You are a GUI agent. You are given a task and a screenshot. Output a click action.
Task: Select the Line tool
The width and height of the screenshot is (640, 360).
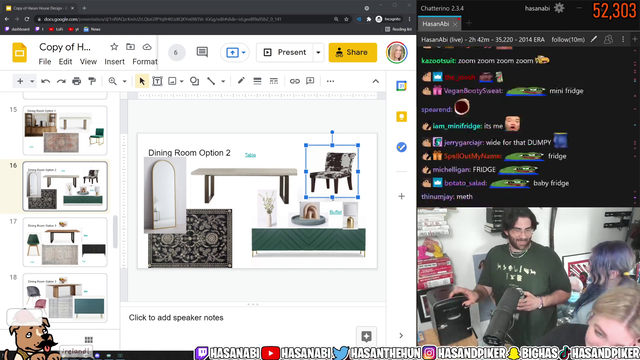pyautogui.click(x=211, y=81)
